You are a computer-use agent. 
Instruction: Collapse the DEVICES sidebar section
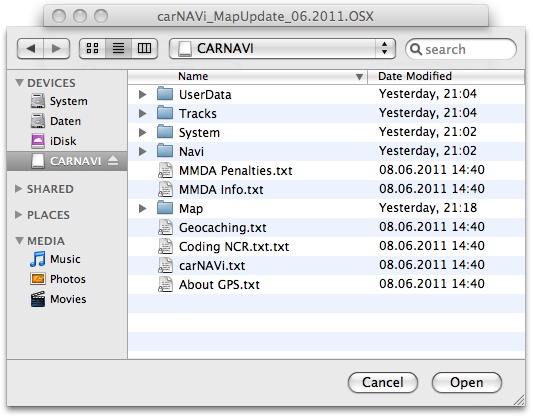[19, 83]
